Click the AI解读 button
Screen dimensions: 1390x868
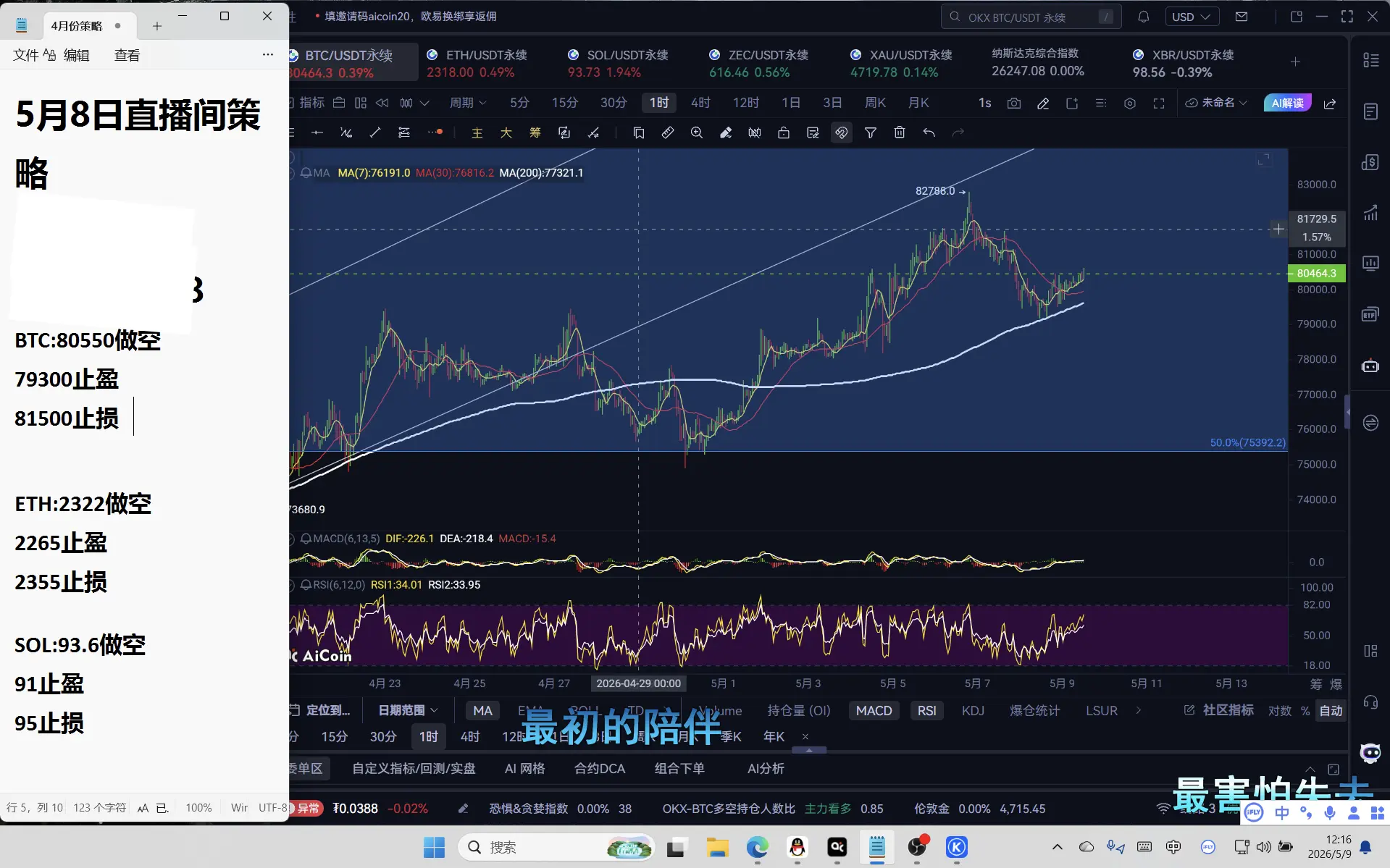click(1287, 103)
